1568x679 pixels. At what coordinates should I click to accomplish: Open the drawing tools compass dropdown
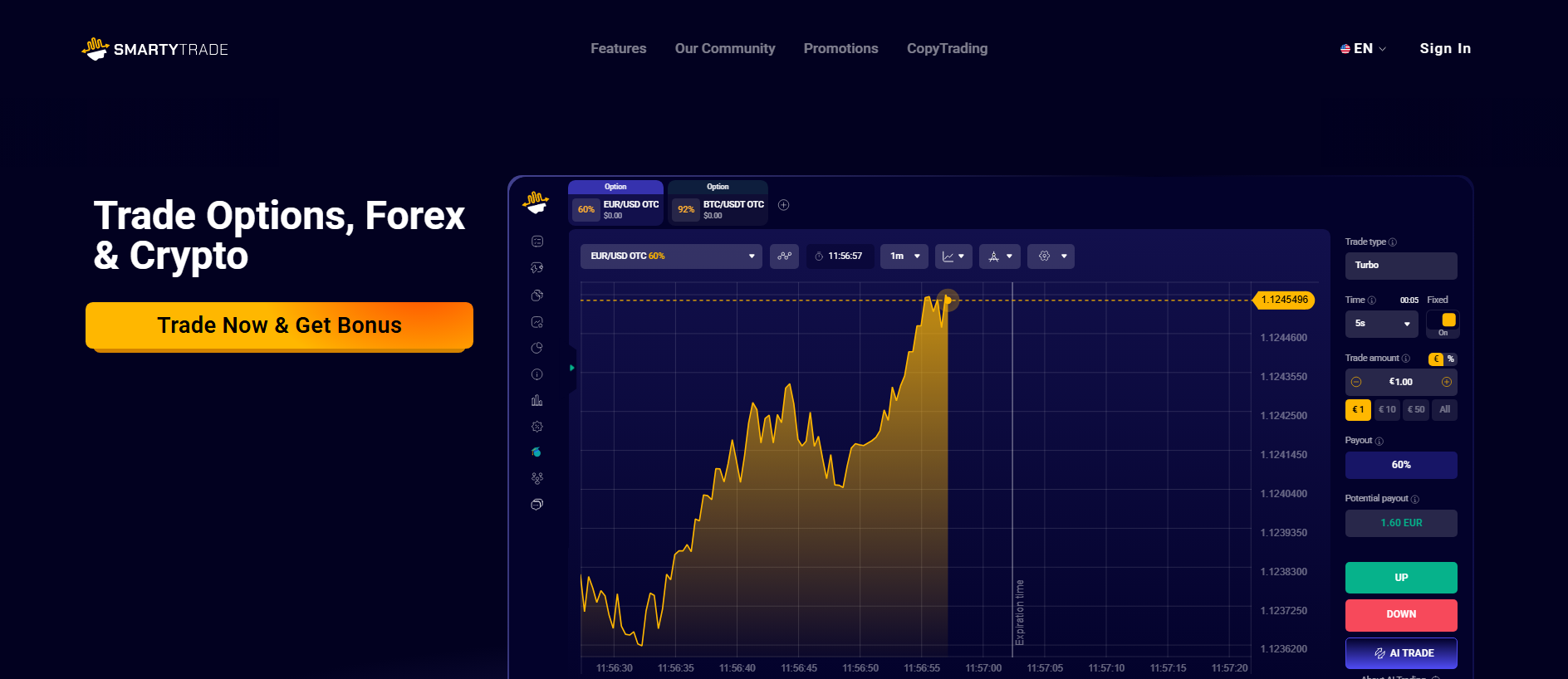(1000, 256)
